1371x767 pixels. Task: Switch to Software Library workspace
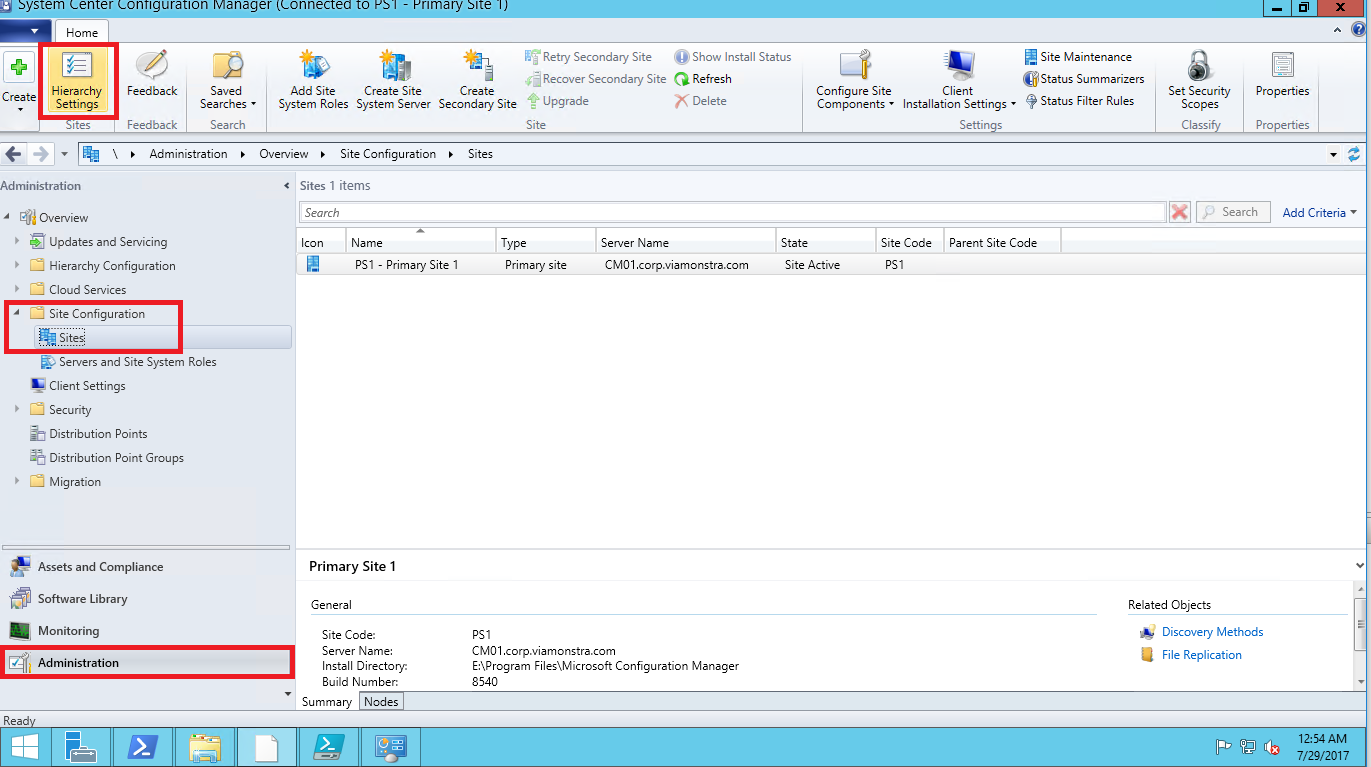[147, 599]
